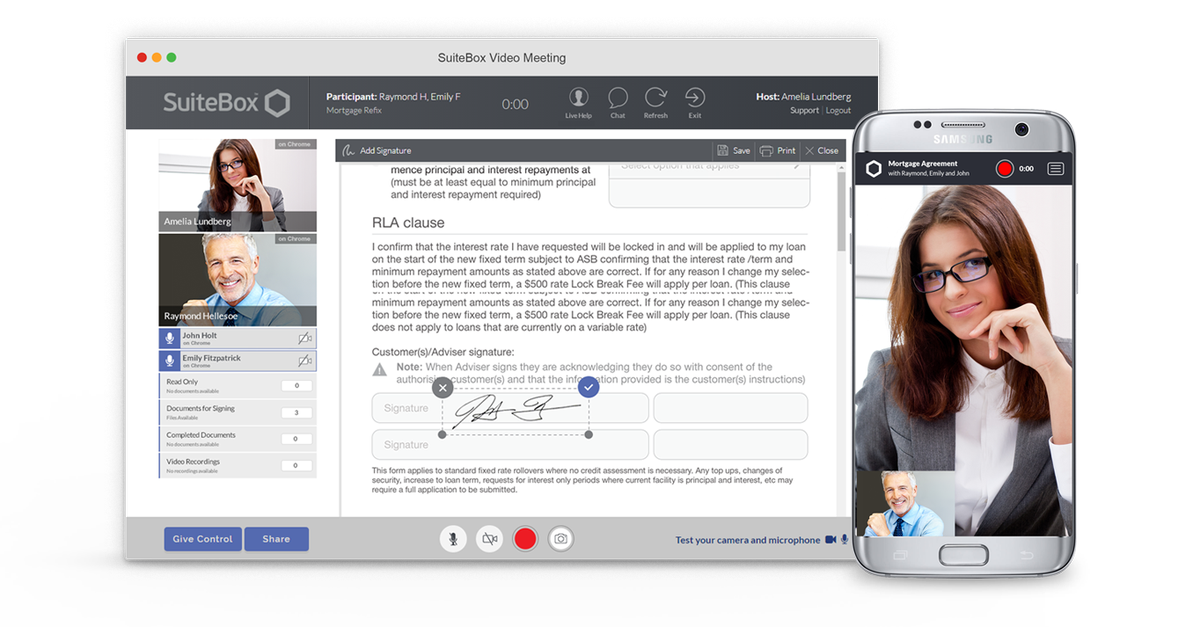
Task: Confirm the signature with the blue checkmark
Action: (x=589, y=386)
